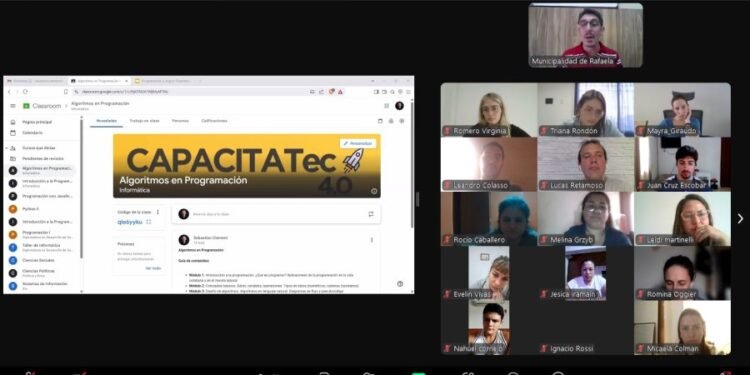Click the announce something to your class field

[x=276, y=214]
